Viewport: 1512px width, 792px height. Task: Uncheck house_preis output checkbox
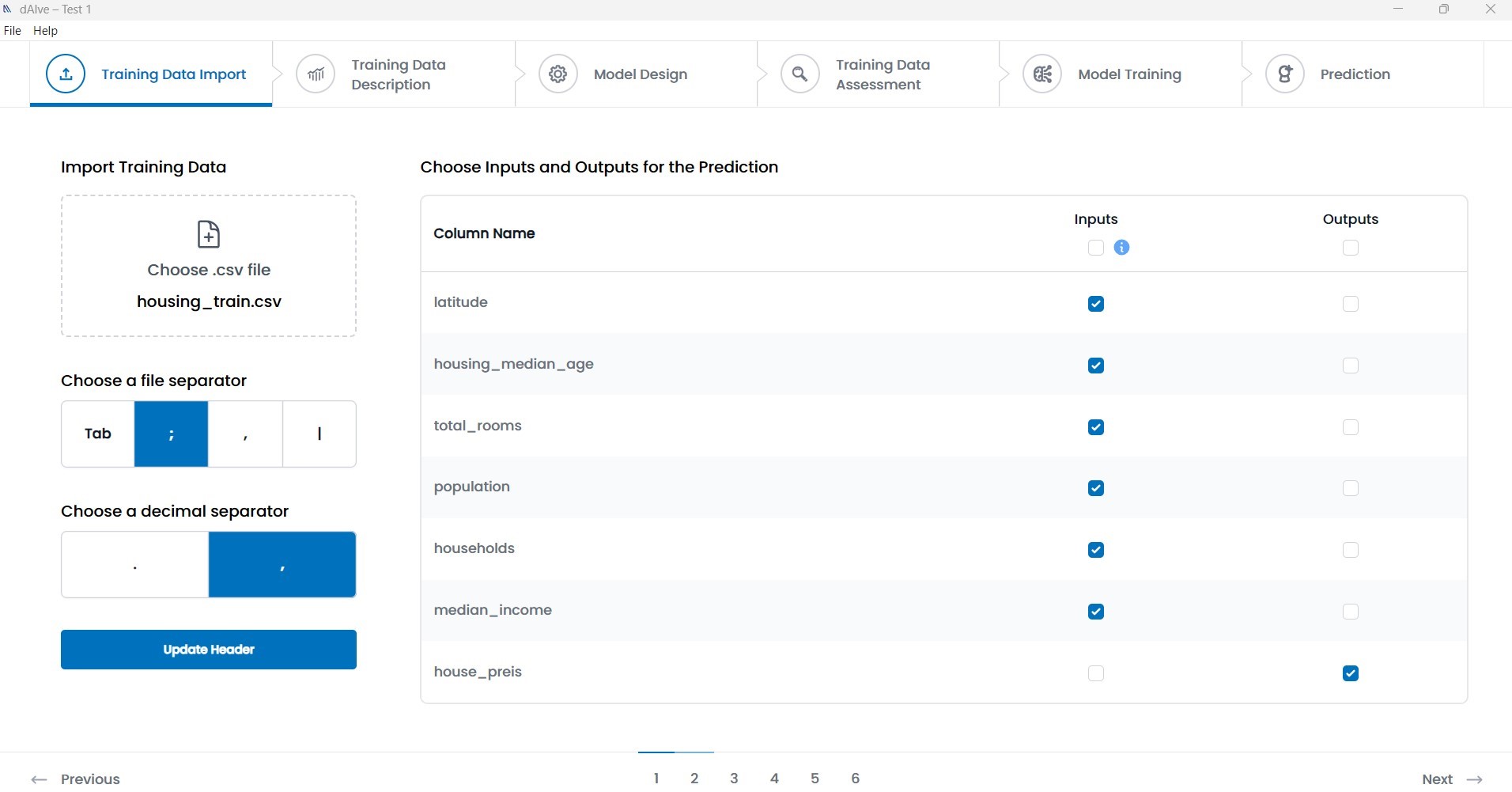1351,673
